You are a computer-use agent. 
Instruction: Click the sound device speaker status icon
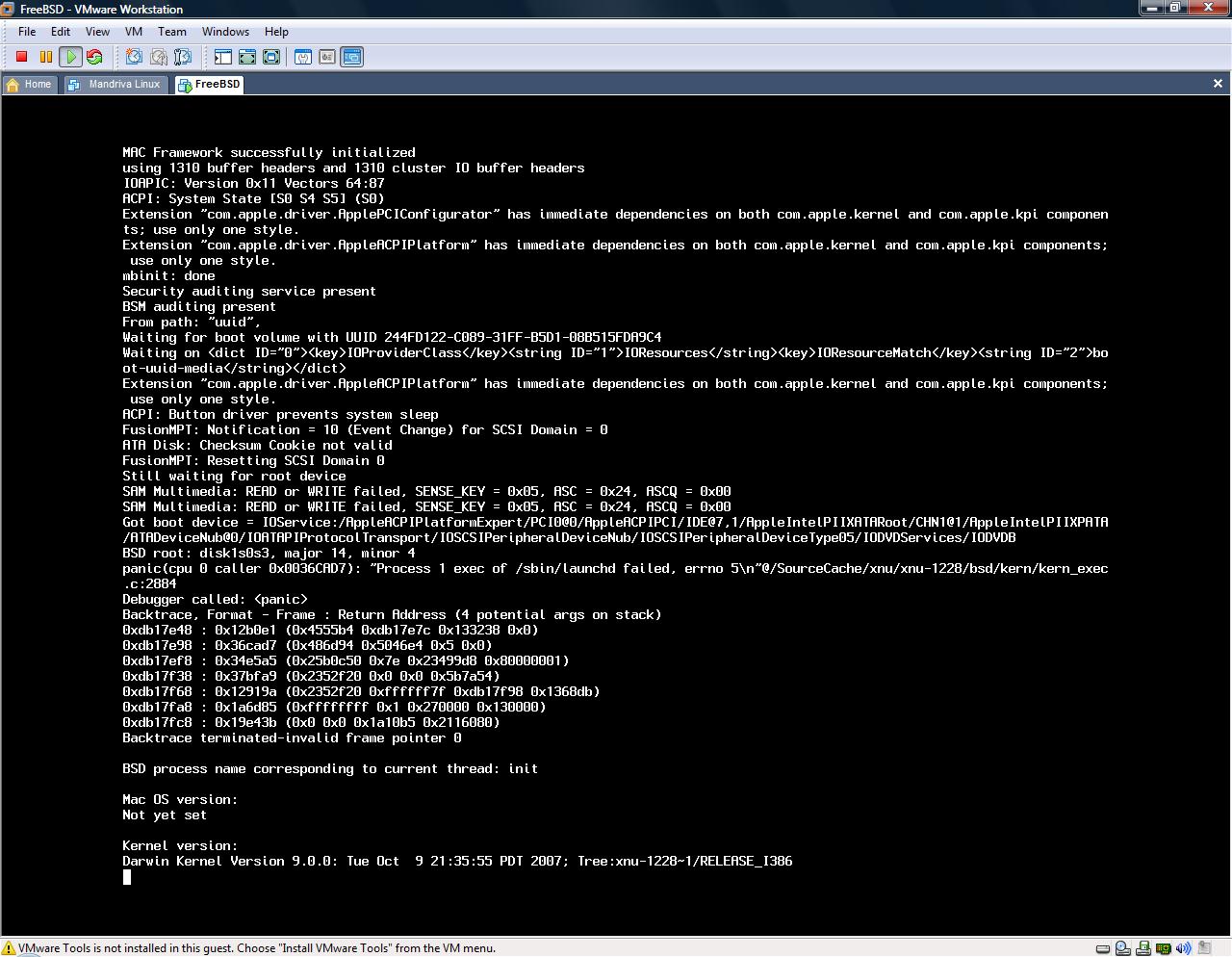click(x=1185, y=948)
